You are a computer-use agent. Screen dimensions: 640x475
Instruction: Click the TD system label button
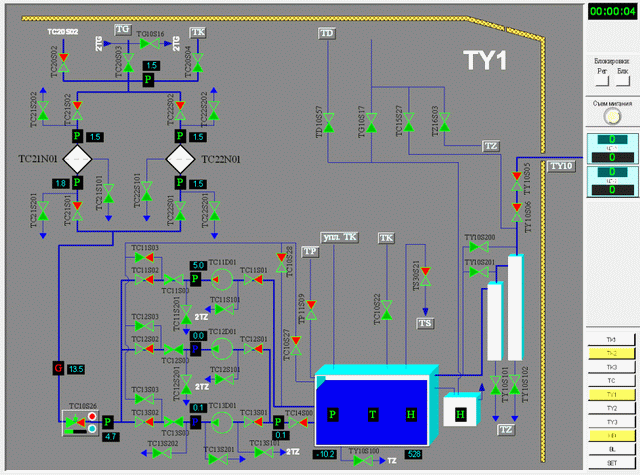point(327,33)
